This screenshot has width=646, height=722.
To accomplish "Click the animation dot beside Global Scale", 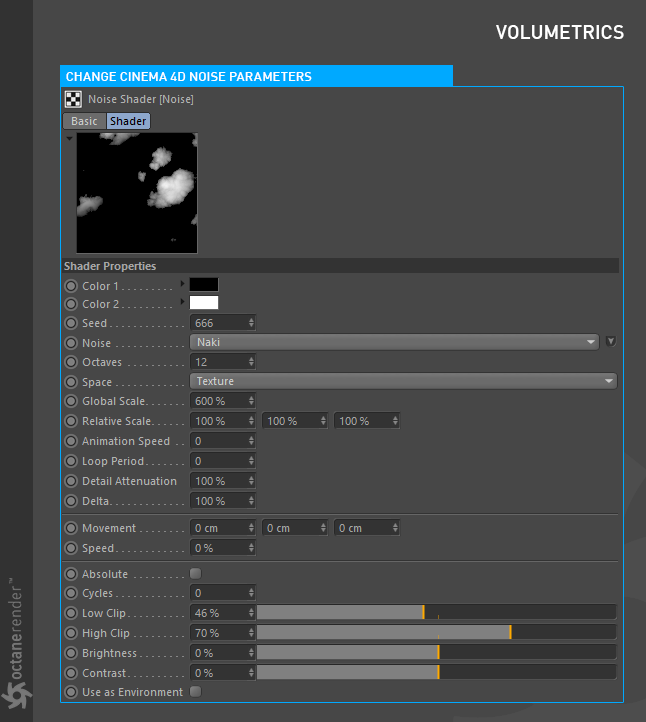I will coord(71,401).
